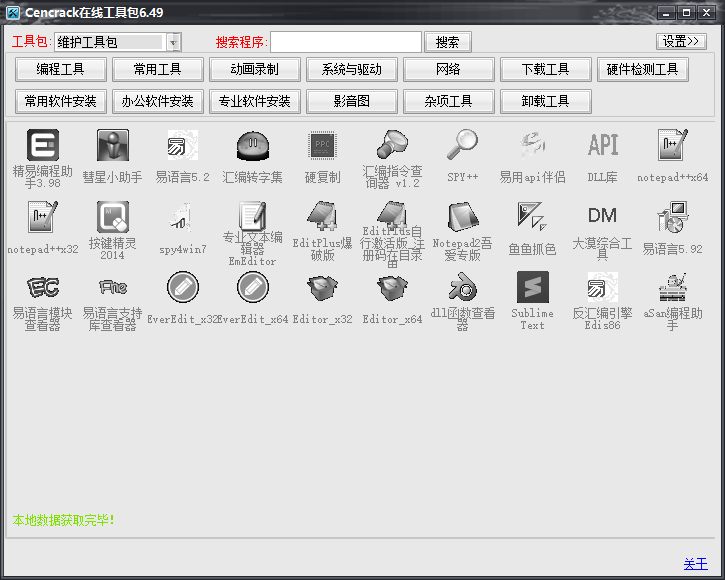The height and width of the screenshot is (580, 725).
Task: Open dll函数查看器 icon
Action: (462, 287)
